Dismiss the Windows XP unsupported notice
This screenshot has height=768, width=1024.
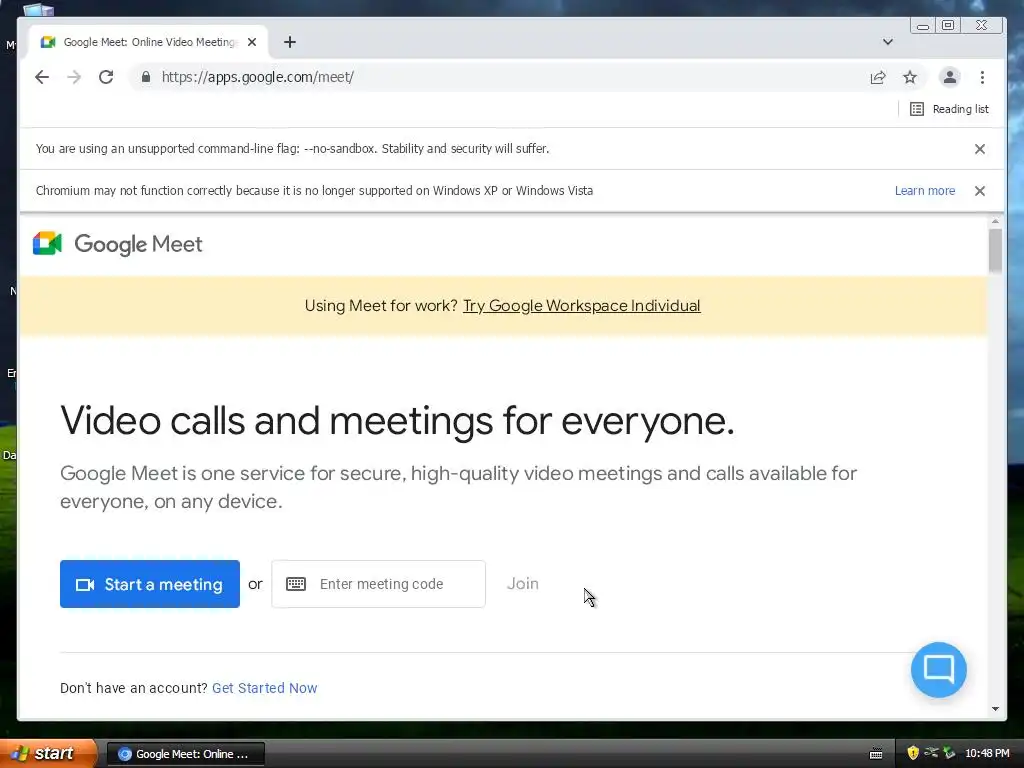tap(980, 191)
